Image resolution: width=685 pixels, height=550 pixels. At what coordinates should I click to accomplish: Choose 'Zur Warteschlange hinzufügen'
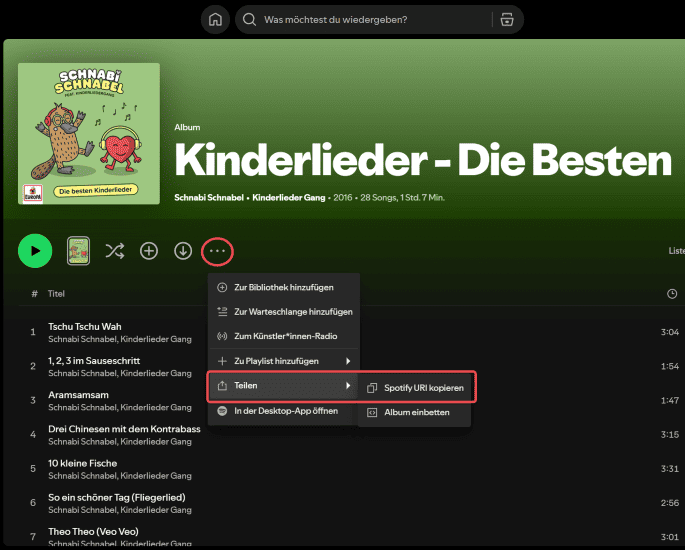coord(284,312)
